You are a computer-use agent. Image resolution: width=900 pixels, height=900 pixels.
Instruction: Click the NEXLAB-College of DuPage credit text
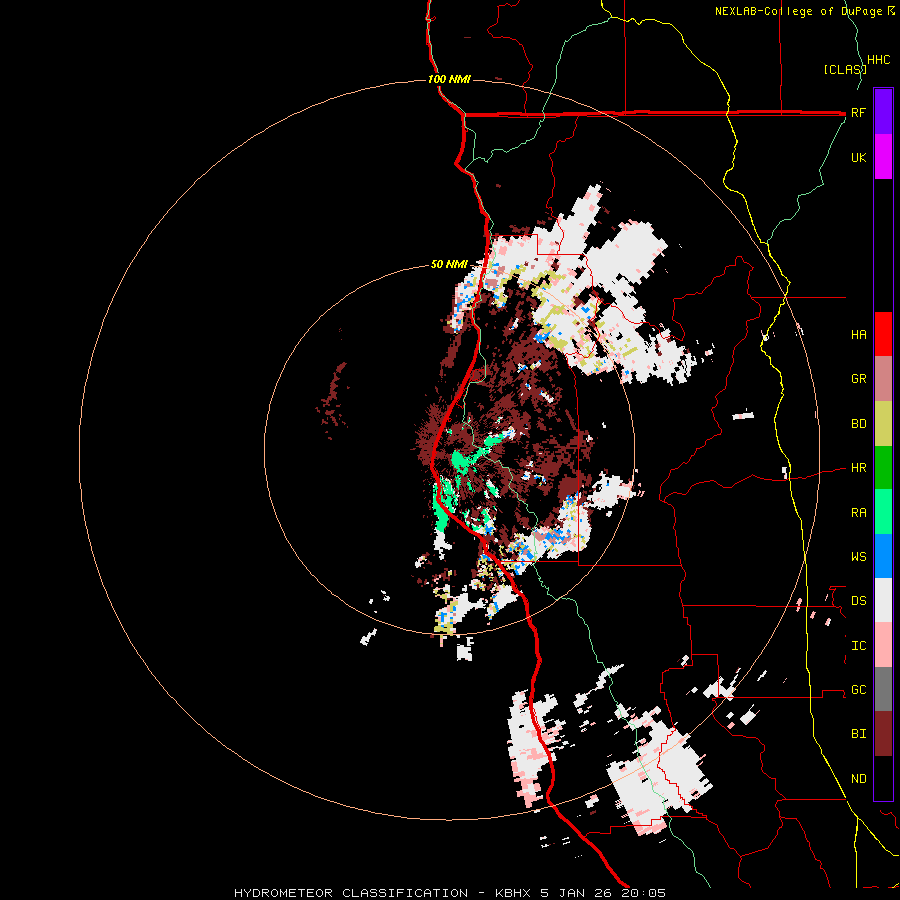[x=800, y=11]
